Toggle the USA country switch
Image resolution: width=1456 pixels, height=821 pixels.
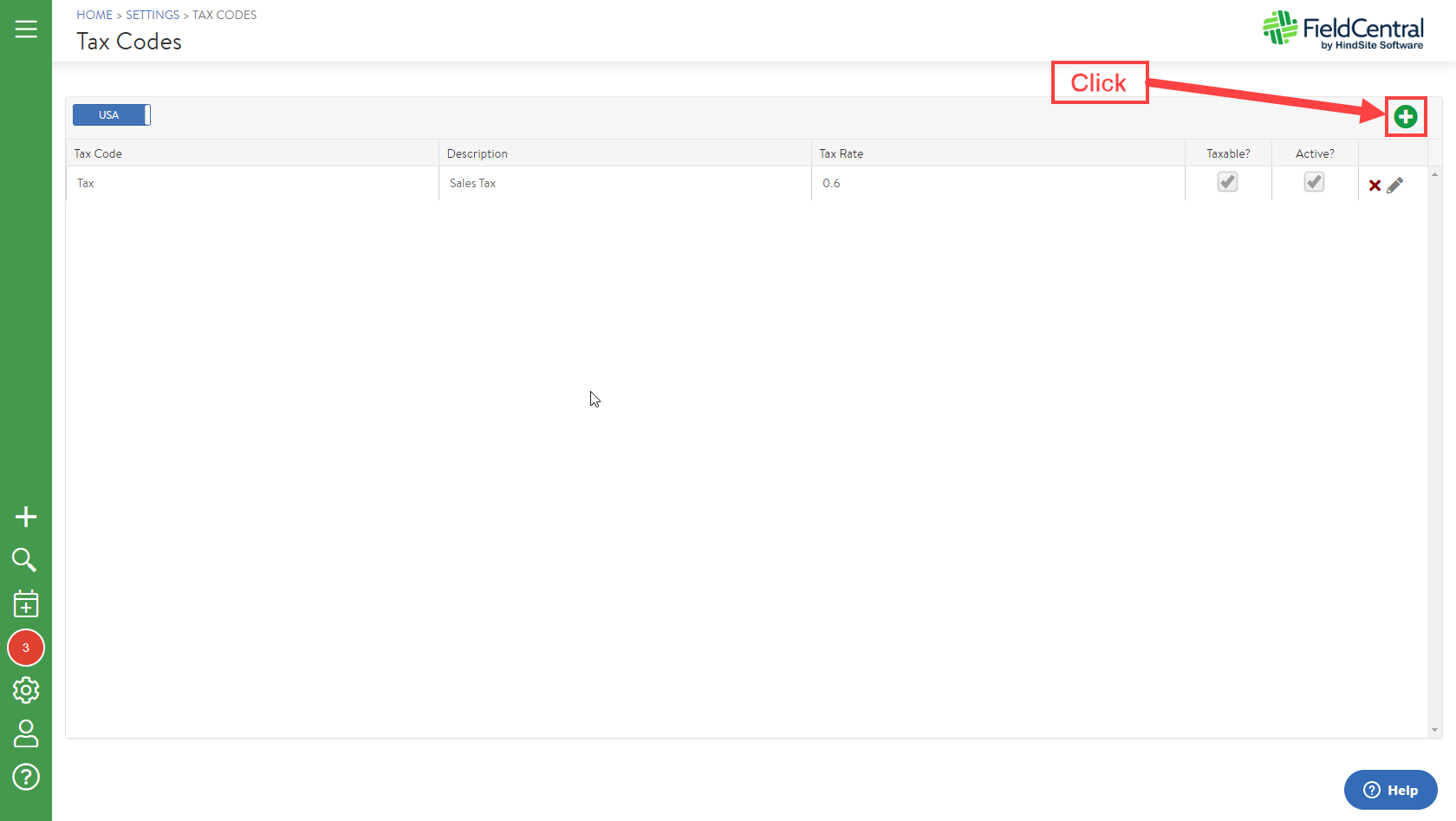pyautogui.click(x=112, y=115)
